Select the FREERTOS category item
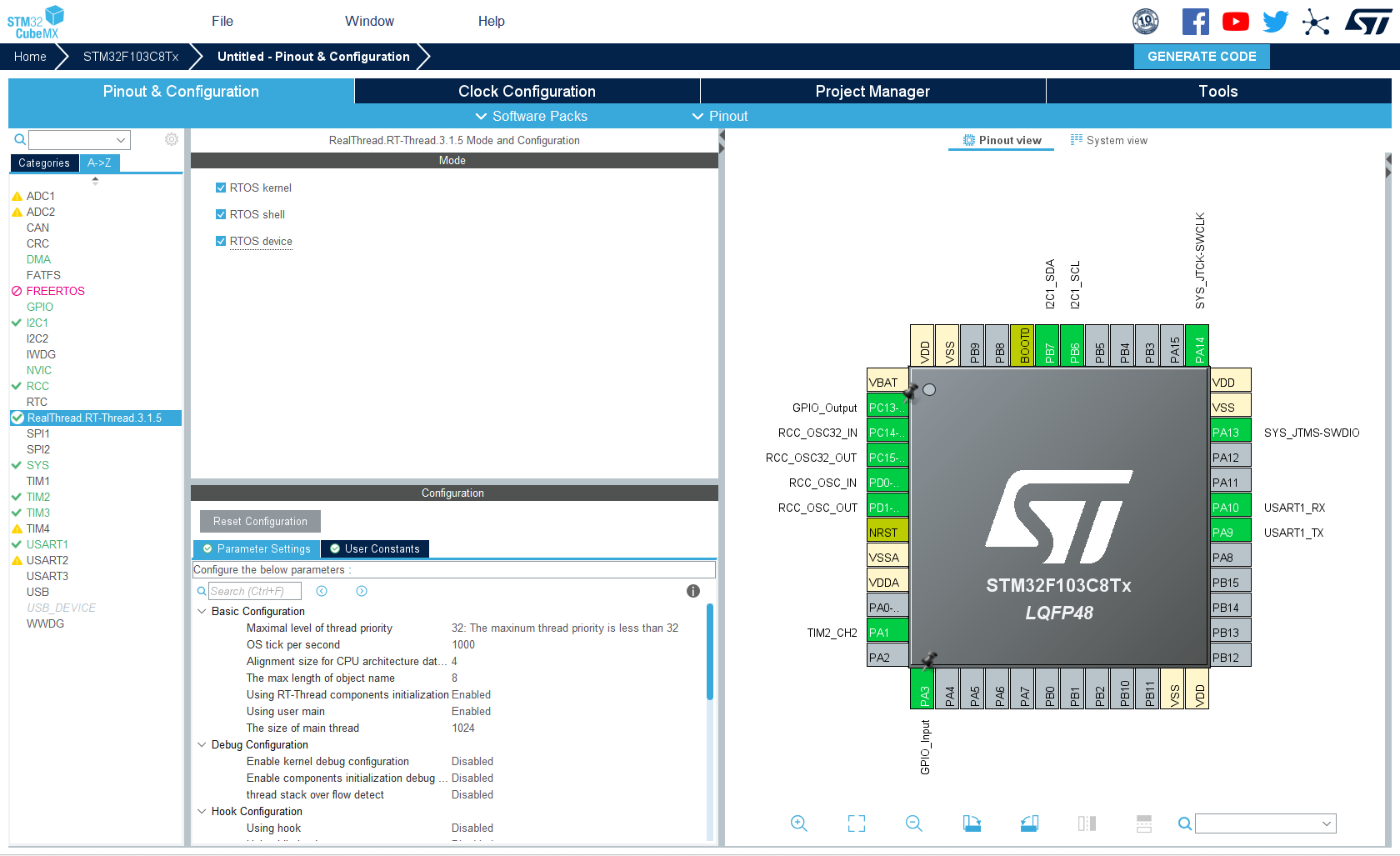Screen dimensions: 1400x856 tap(55, 291)
